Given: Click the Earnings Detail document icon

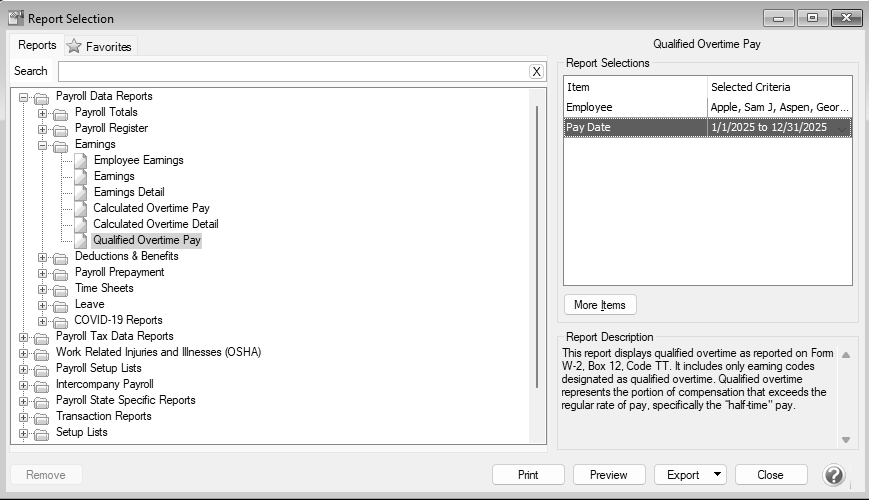Looking at the screenshot, I should point(81,192).
